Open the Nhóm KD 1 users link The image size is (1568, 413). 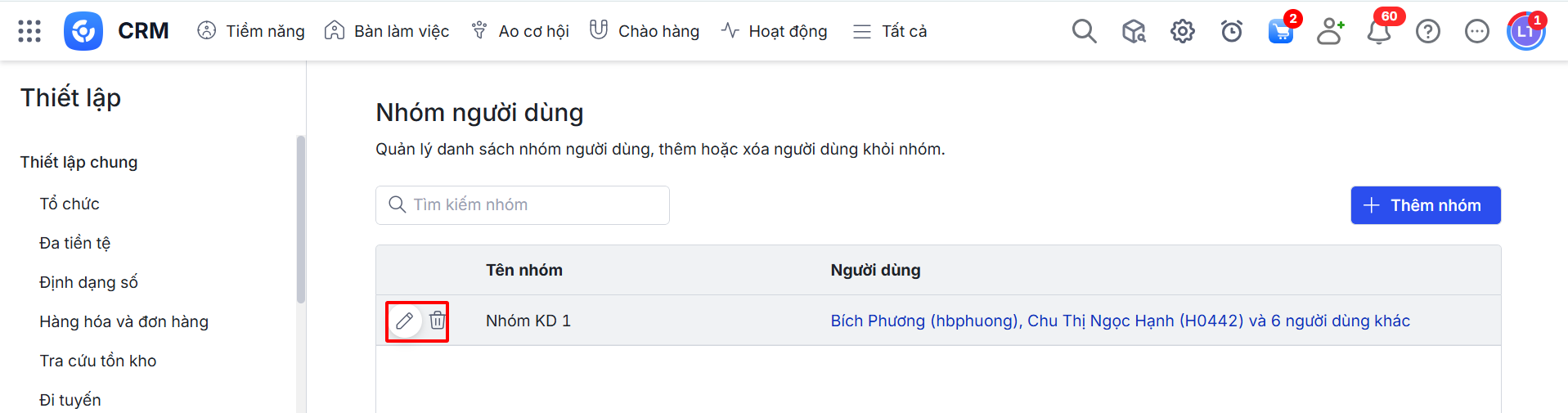1120,321
